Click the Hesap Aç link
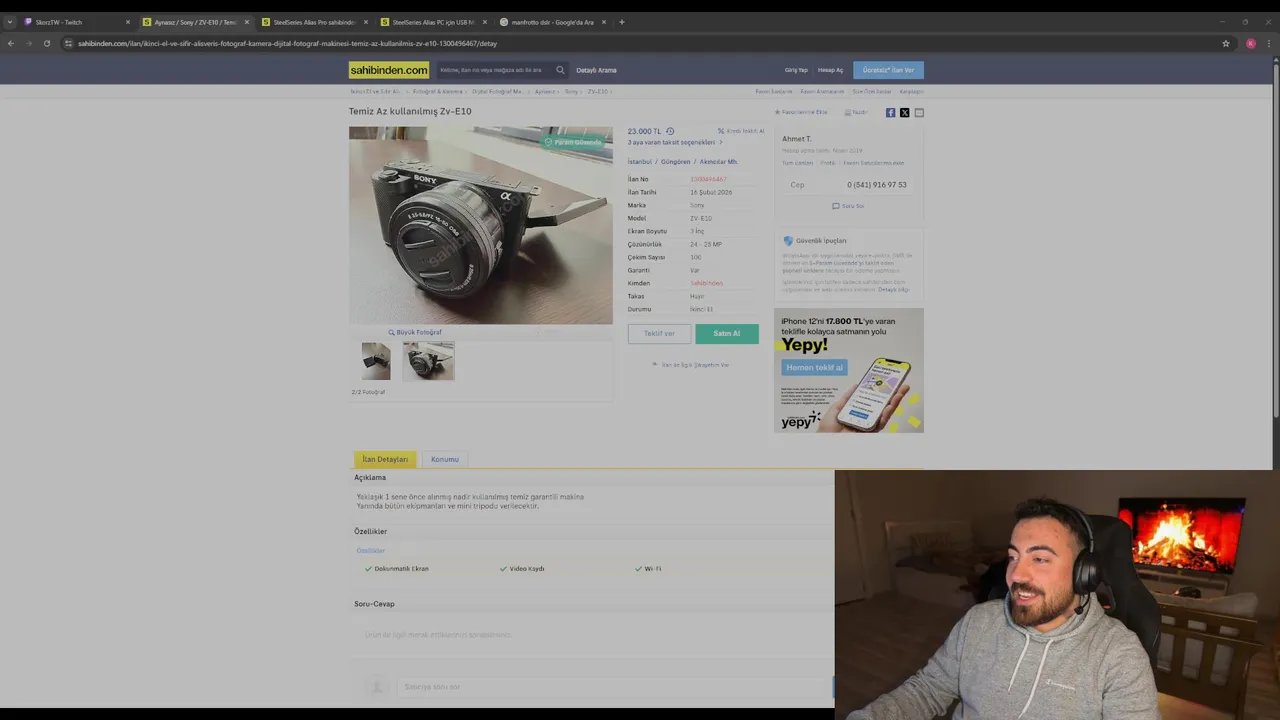This screenshot has width=1280, height=720. click(831, 70)
